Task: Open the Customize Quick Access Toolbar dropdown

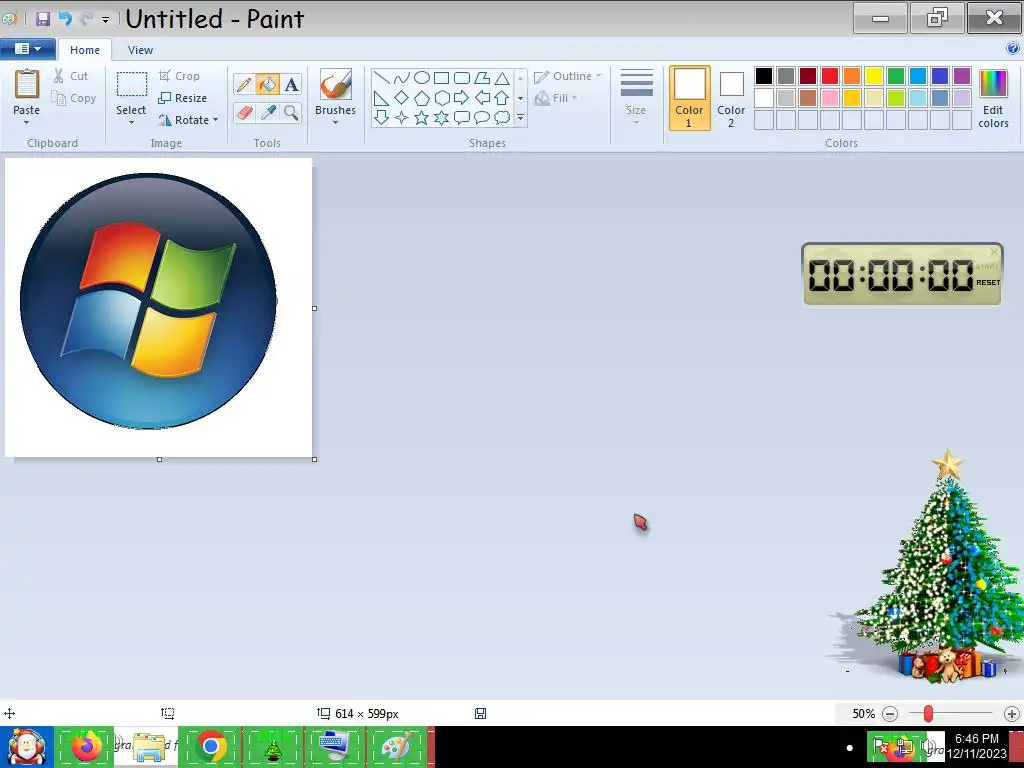Action: 105,20
